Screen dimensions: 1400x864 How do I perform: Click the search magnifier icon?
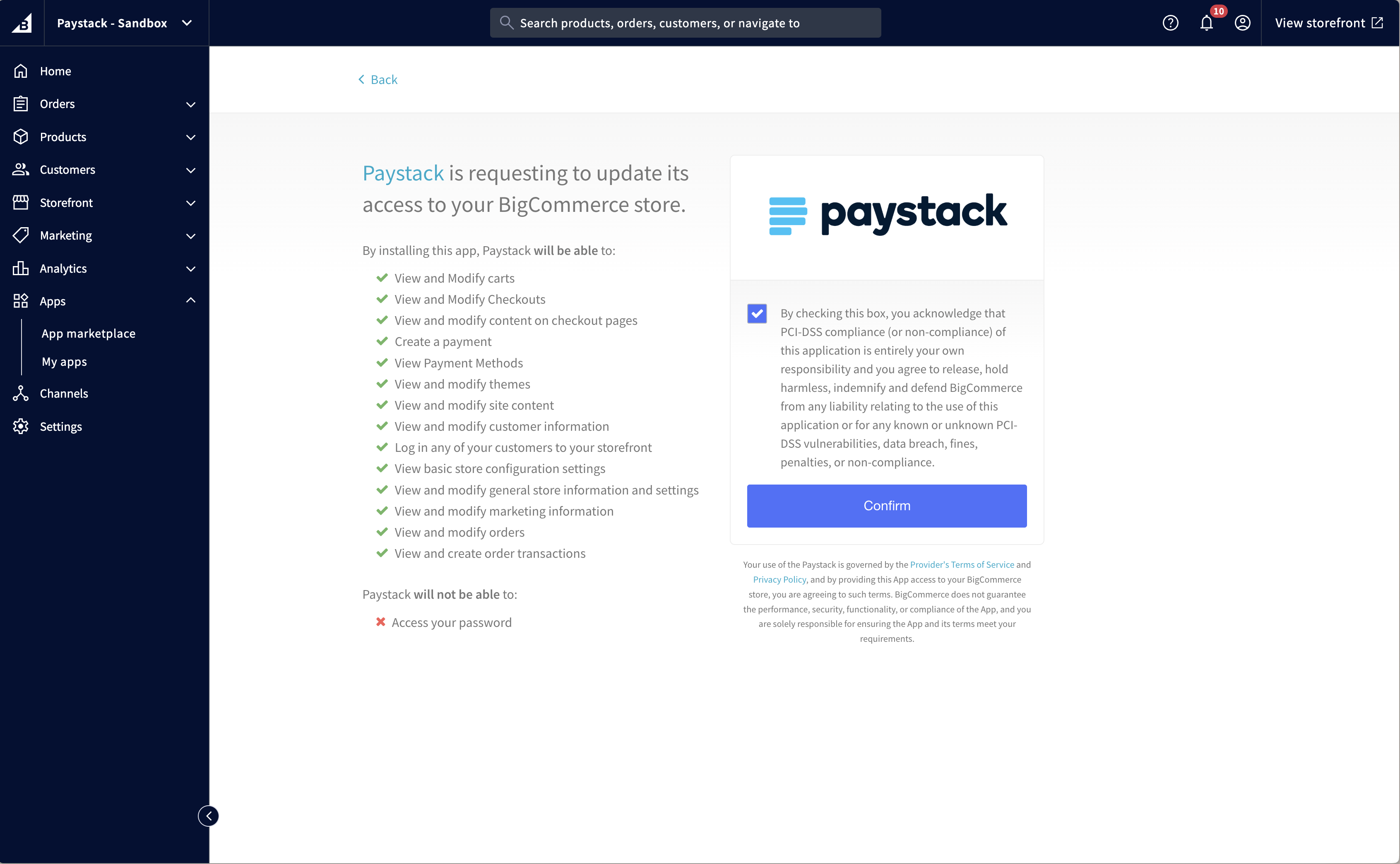[506, 23]
